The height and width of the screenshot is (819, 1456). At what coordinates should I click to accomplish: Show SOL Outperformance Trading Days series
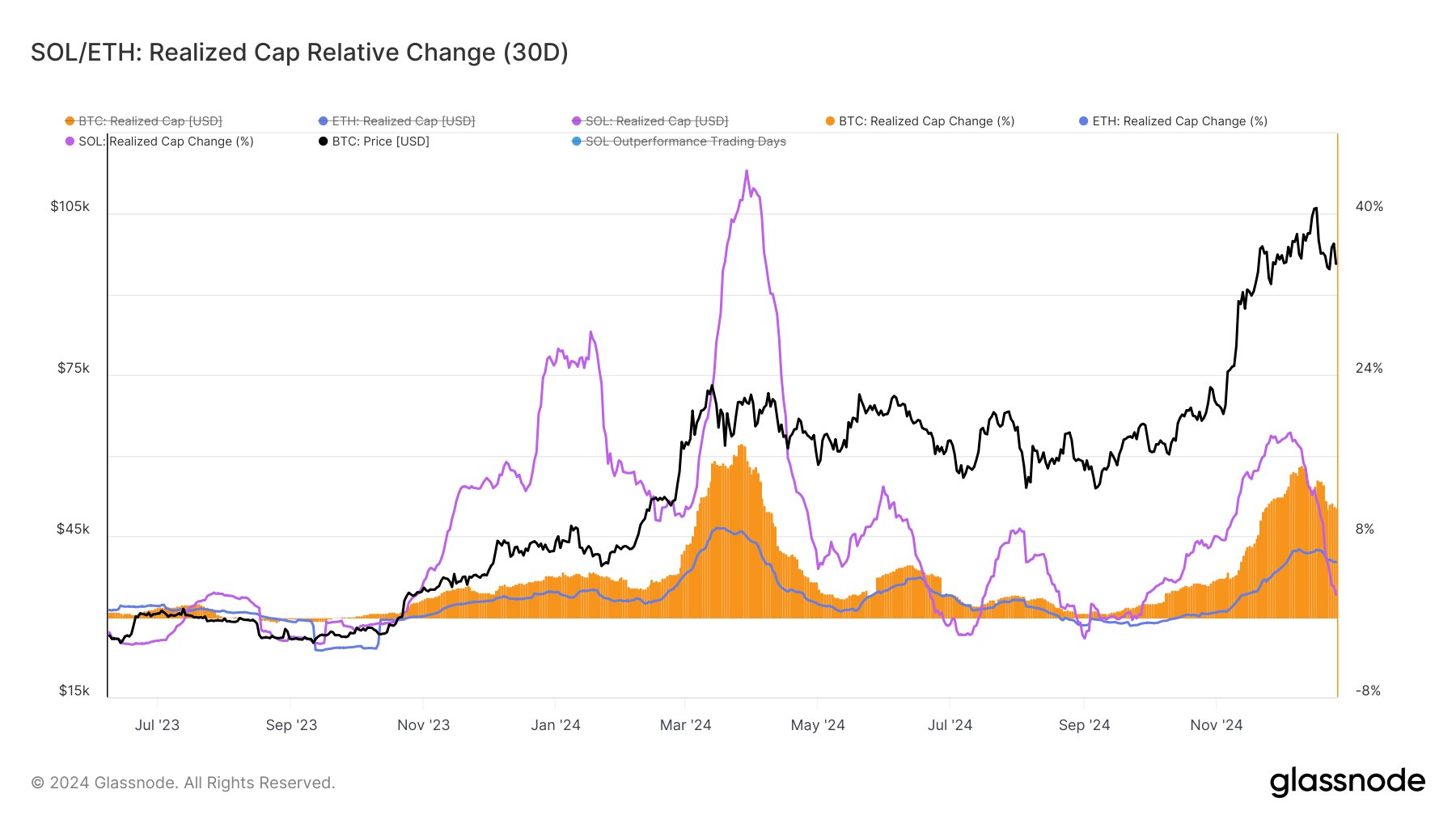pos(679,141)
